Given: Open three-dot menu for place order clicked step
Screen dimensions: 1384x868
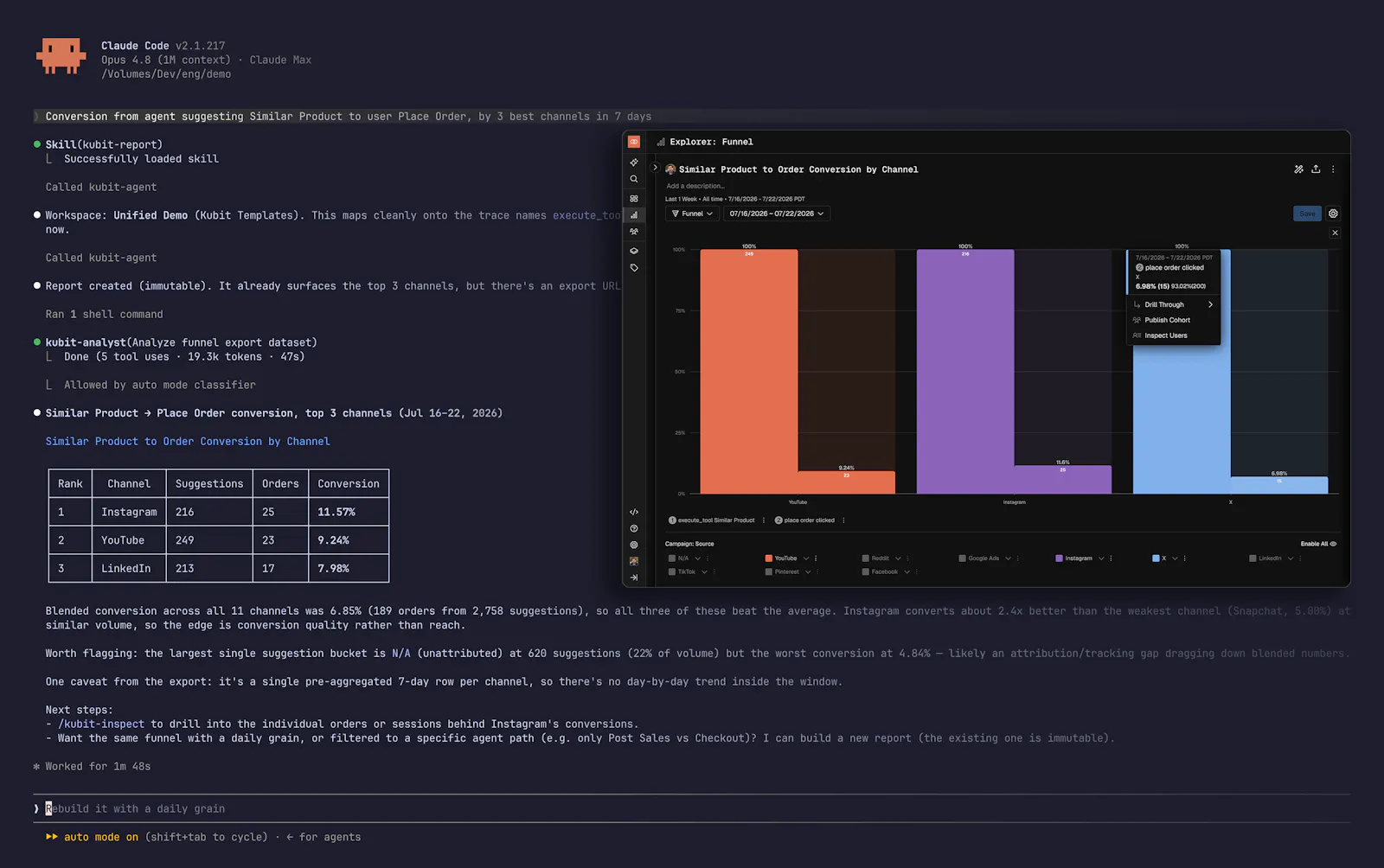Looking at the screenshot, I should pos(843,520).
